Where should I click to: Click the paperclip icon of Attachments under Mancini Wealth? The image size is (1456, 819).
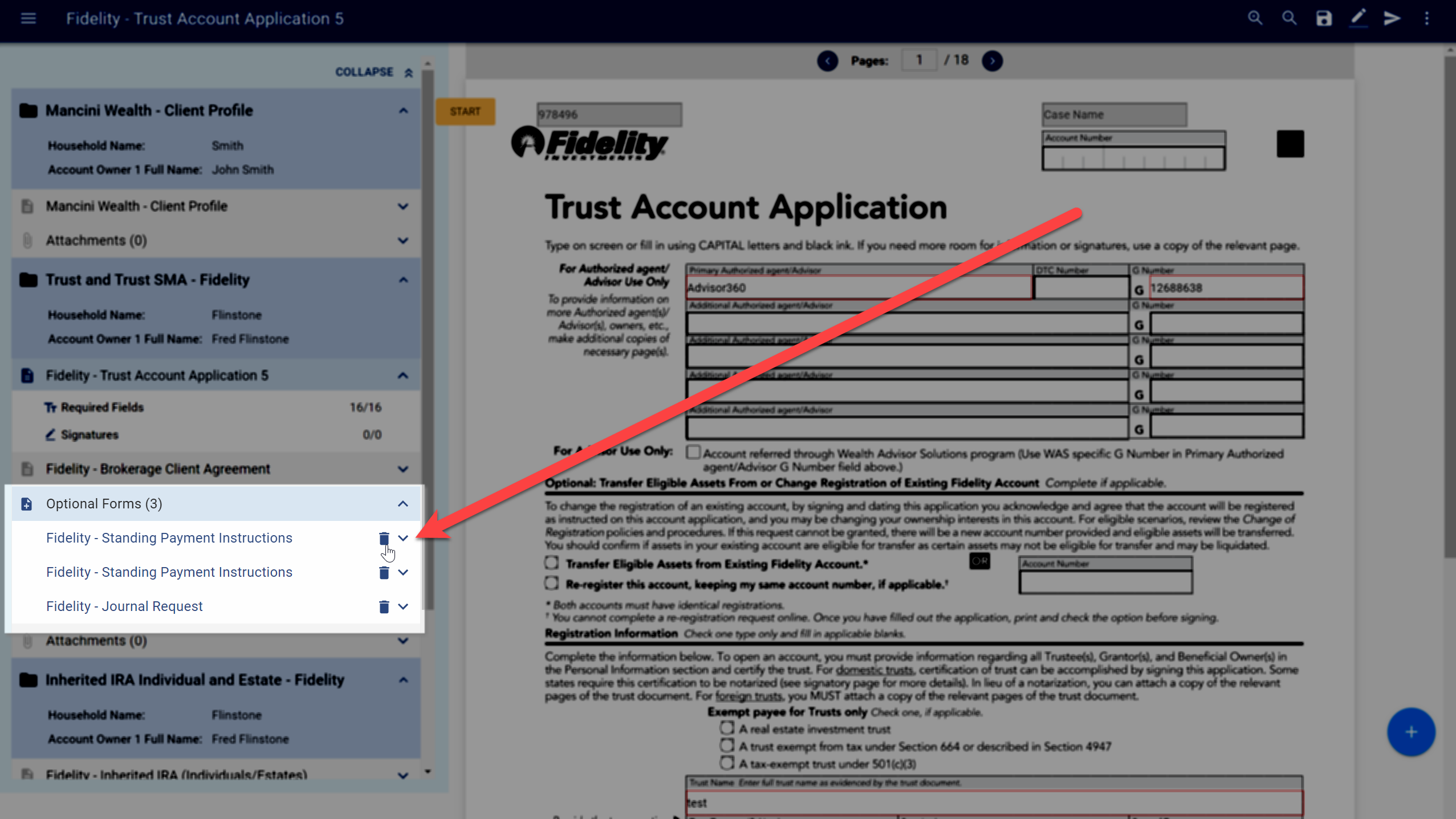(x=27, y=241)
